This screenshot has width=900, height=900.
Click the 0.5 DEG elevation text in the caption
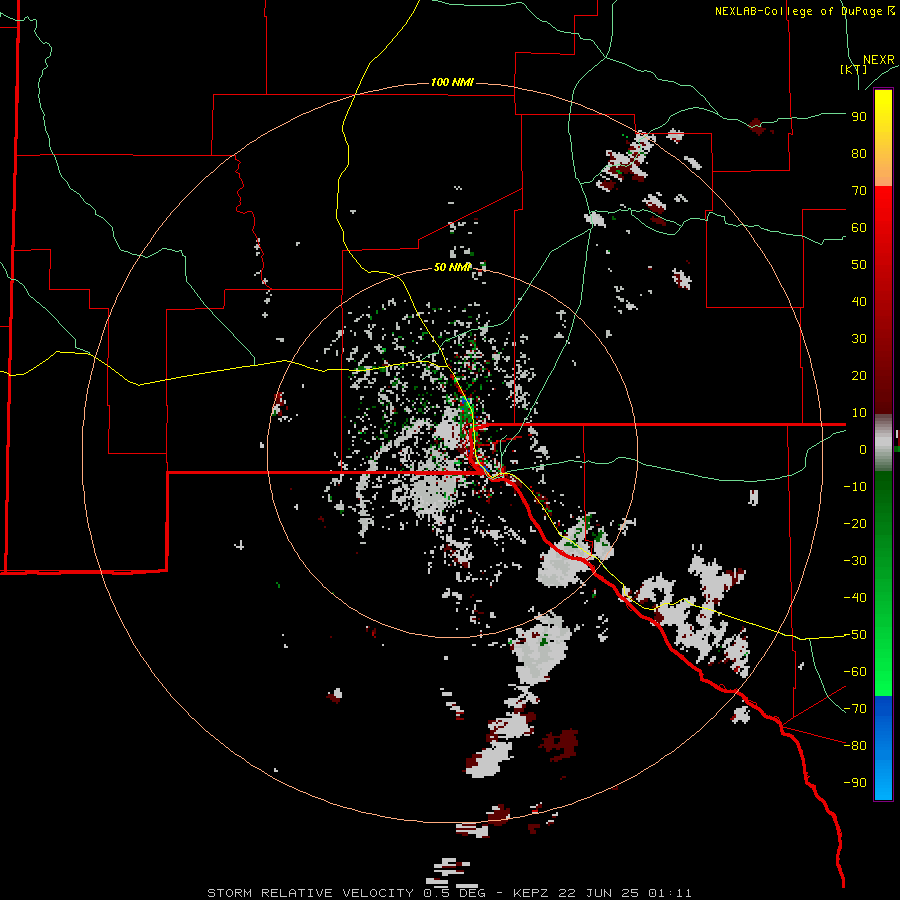tap(455, 893)
